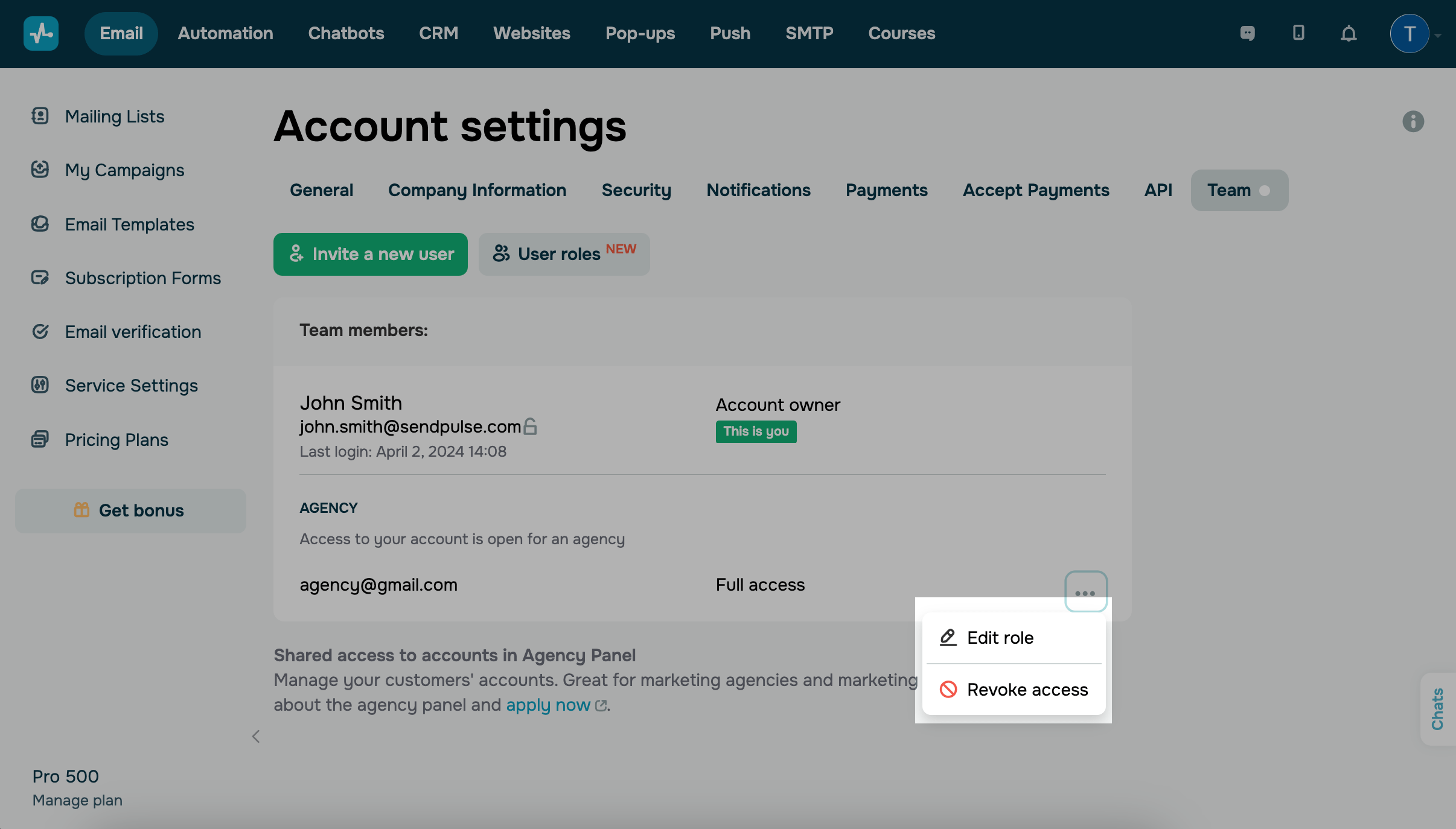Image resolution: width=1456 pixels, height=829 pixels.
Task: Click the SendPulse logo icon
Action: coord(41,34)
